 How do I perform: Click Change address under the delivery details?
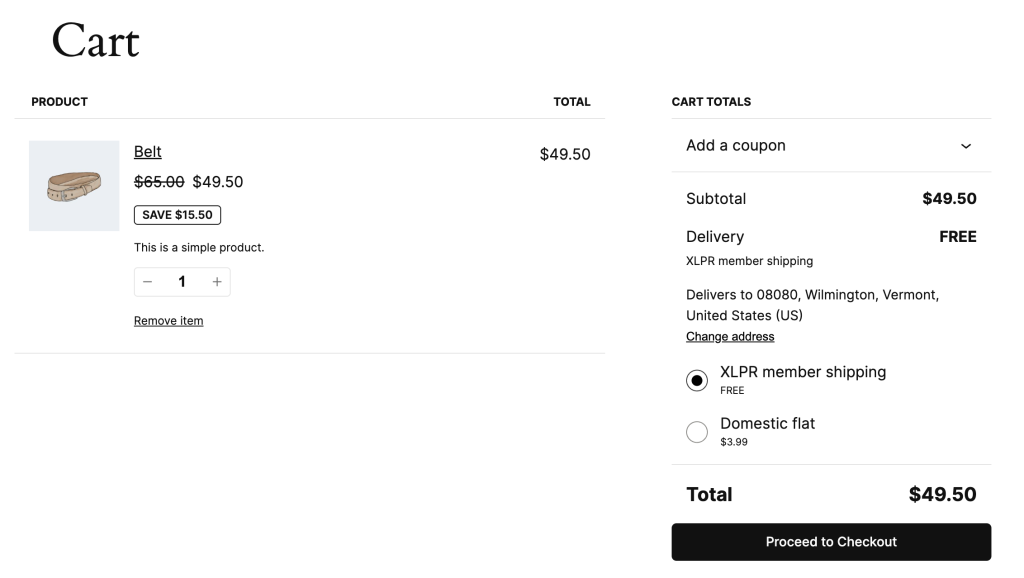pyautogui.click(x=729, y=336)
